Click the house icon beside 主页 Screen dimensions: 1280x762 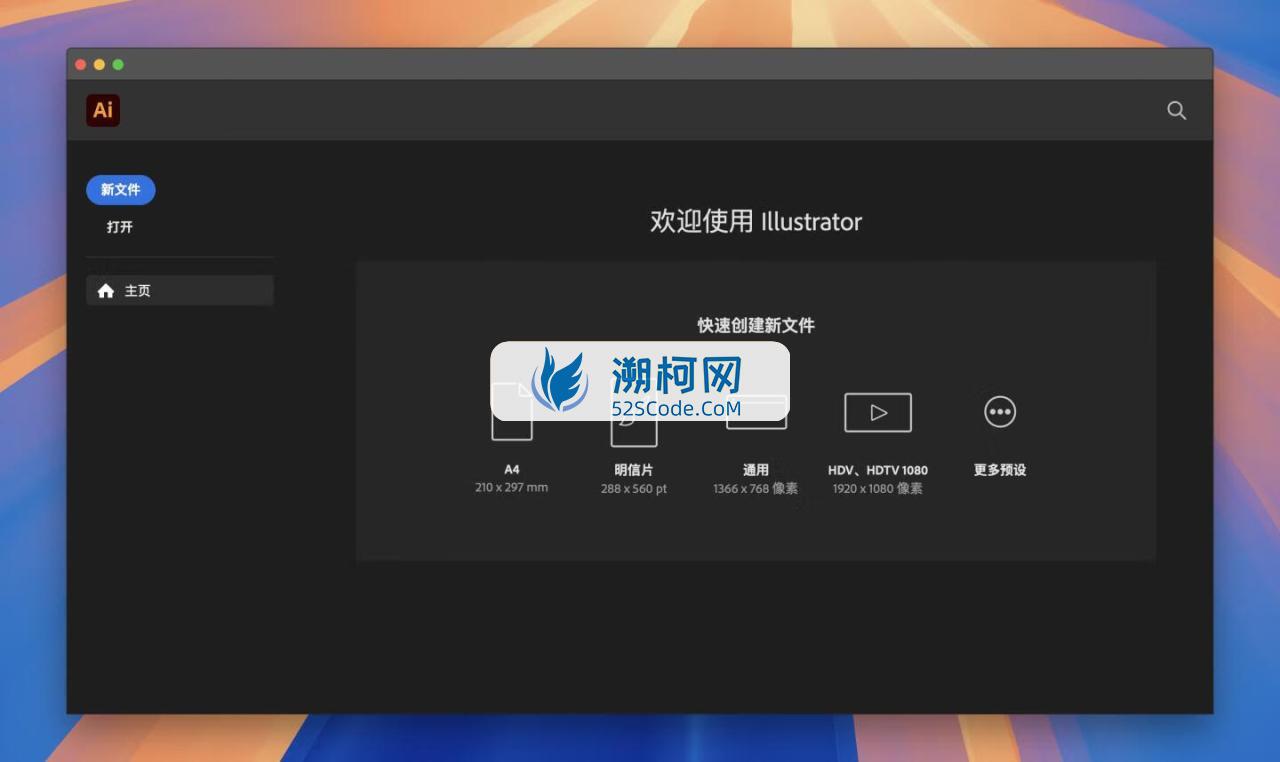[106, 291]
